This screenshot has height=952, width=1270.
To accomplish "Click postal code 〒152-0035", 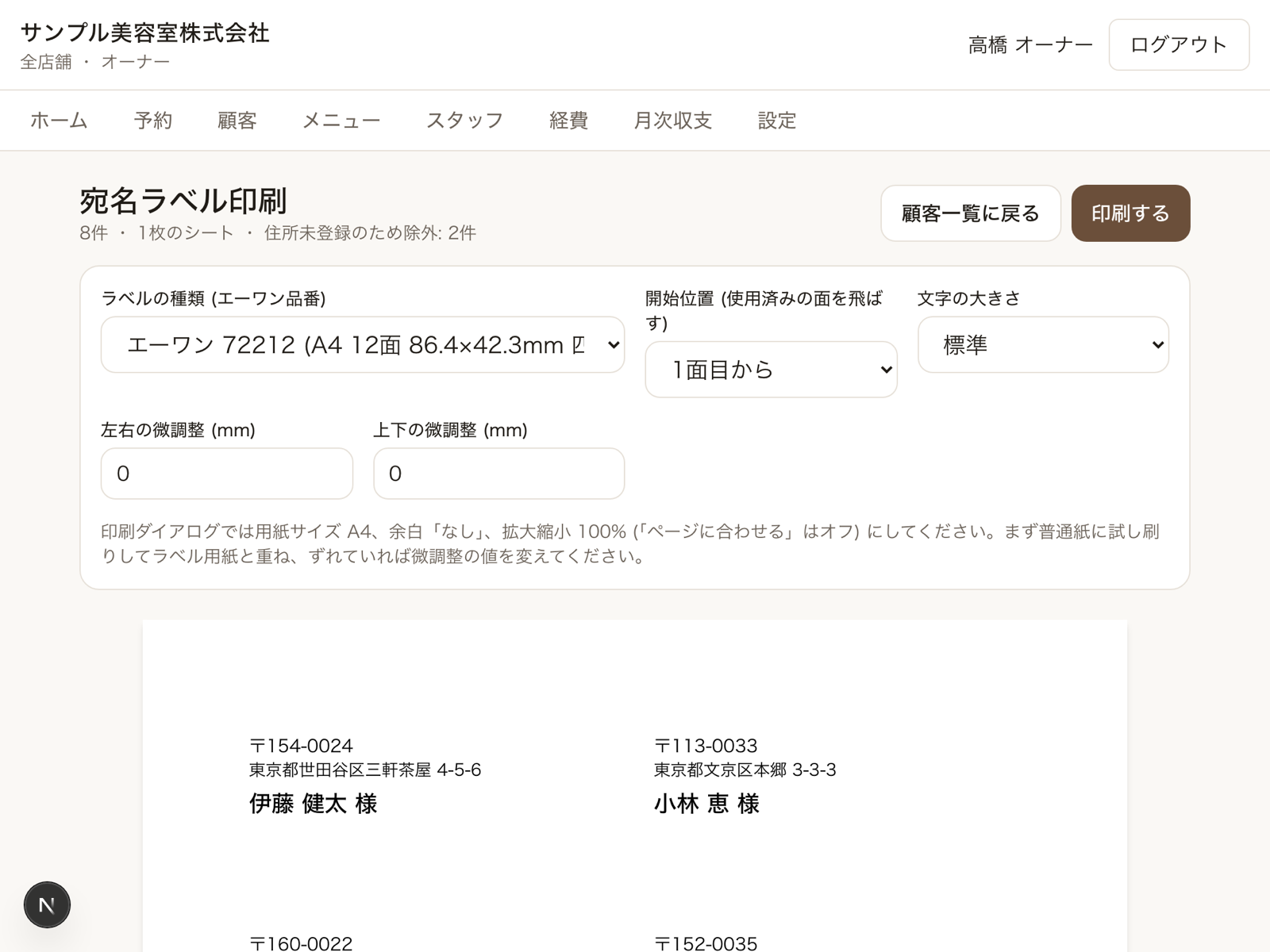I will pos(706,943).
